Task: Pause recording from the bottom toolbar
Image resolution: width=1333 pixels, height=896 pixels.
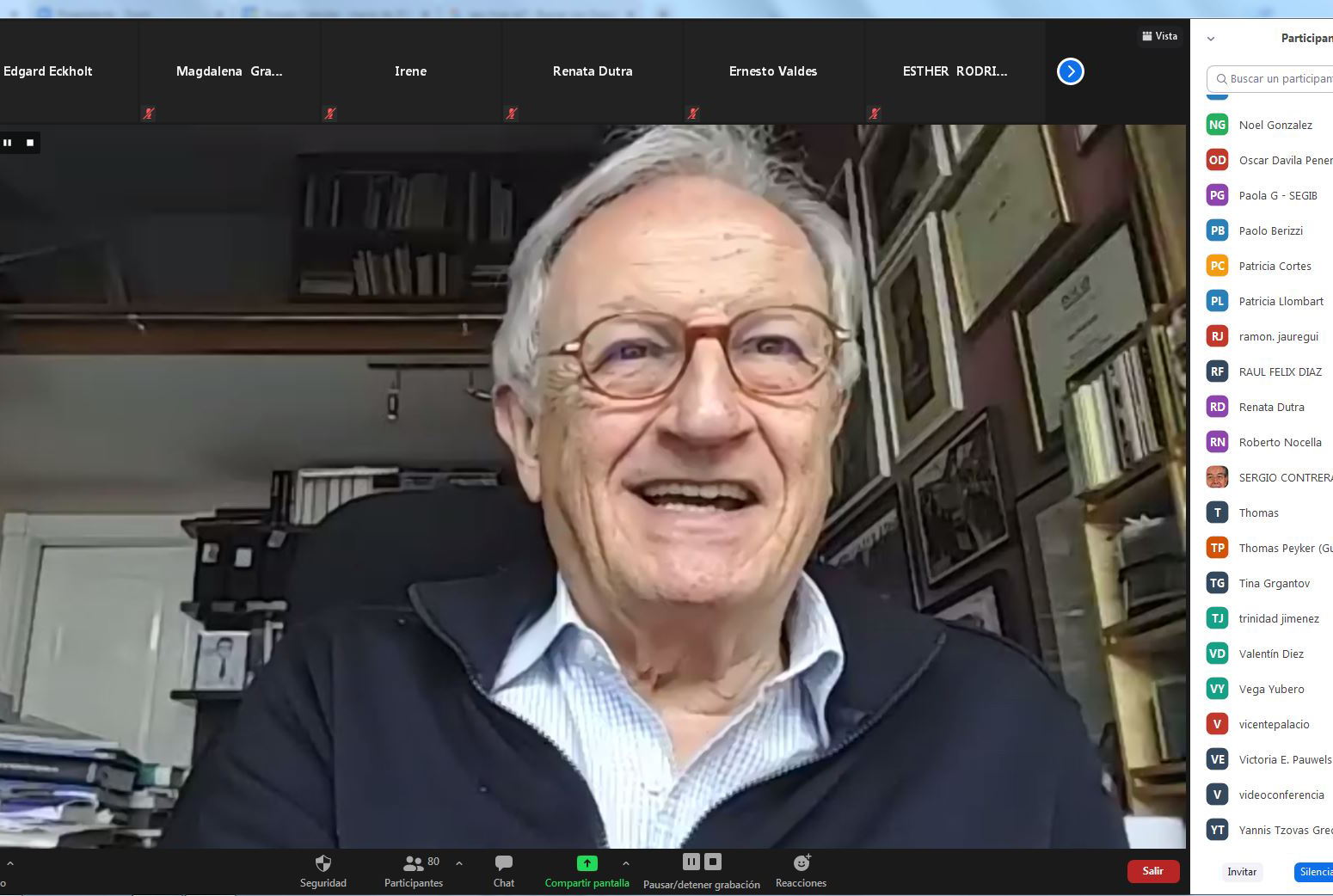Action: 691,862
